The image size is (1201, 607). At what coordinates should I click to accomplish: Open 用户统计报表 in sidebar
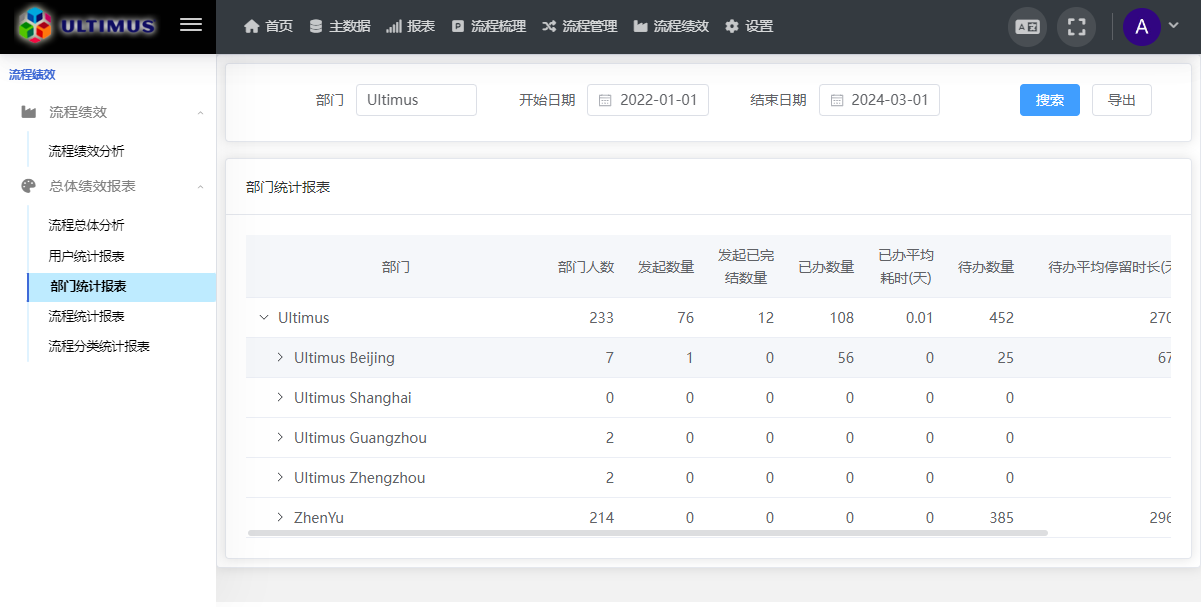click(x=87, y=256)
